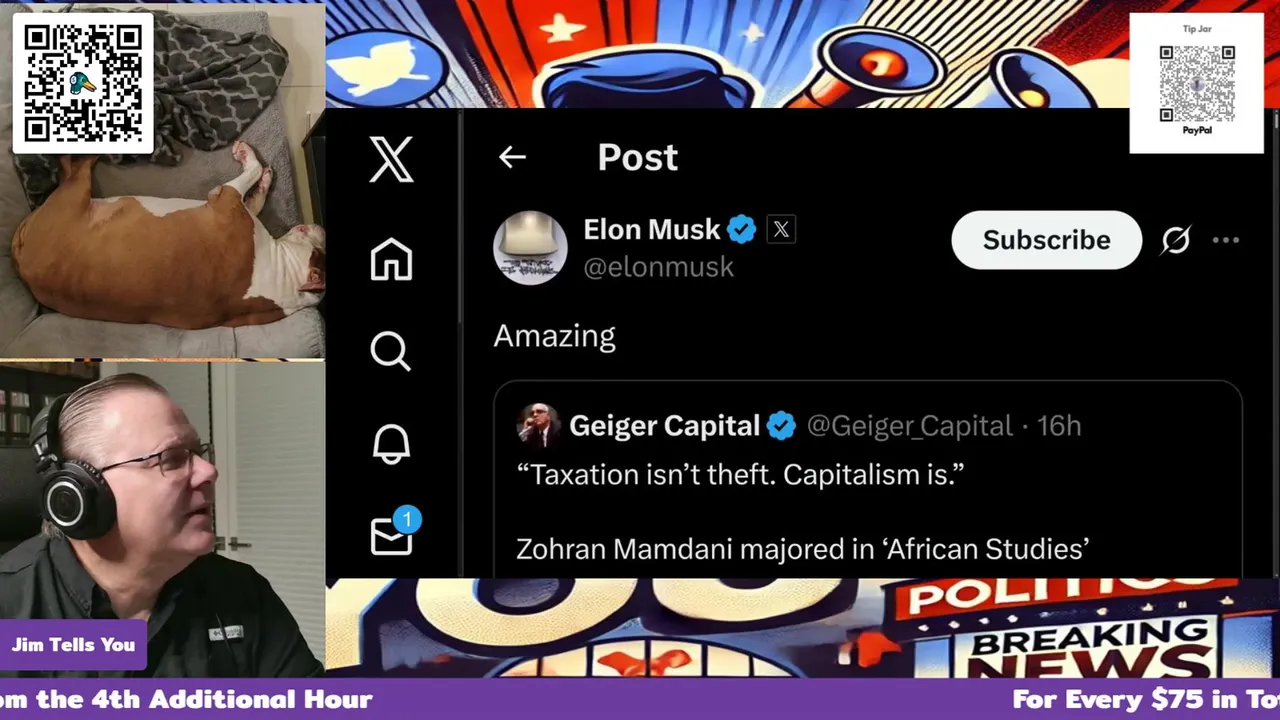This screenshot has width=1280, height=720.
Task: Open the @Geiger_Capital handle in quote
Action: (x=909, y=426)
